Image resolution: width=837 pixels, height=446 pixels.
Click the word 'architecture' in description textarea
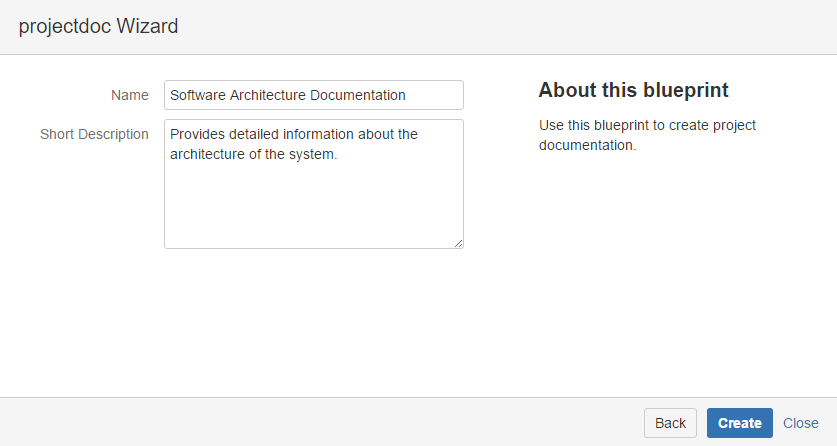(x=208, y=154)
